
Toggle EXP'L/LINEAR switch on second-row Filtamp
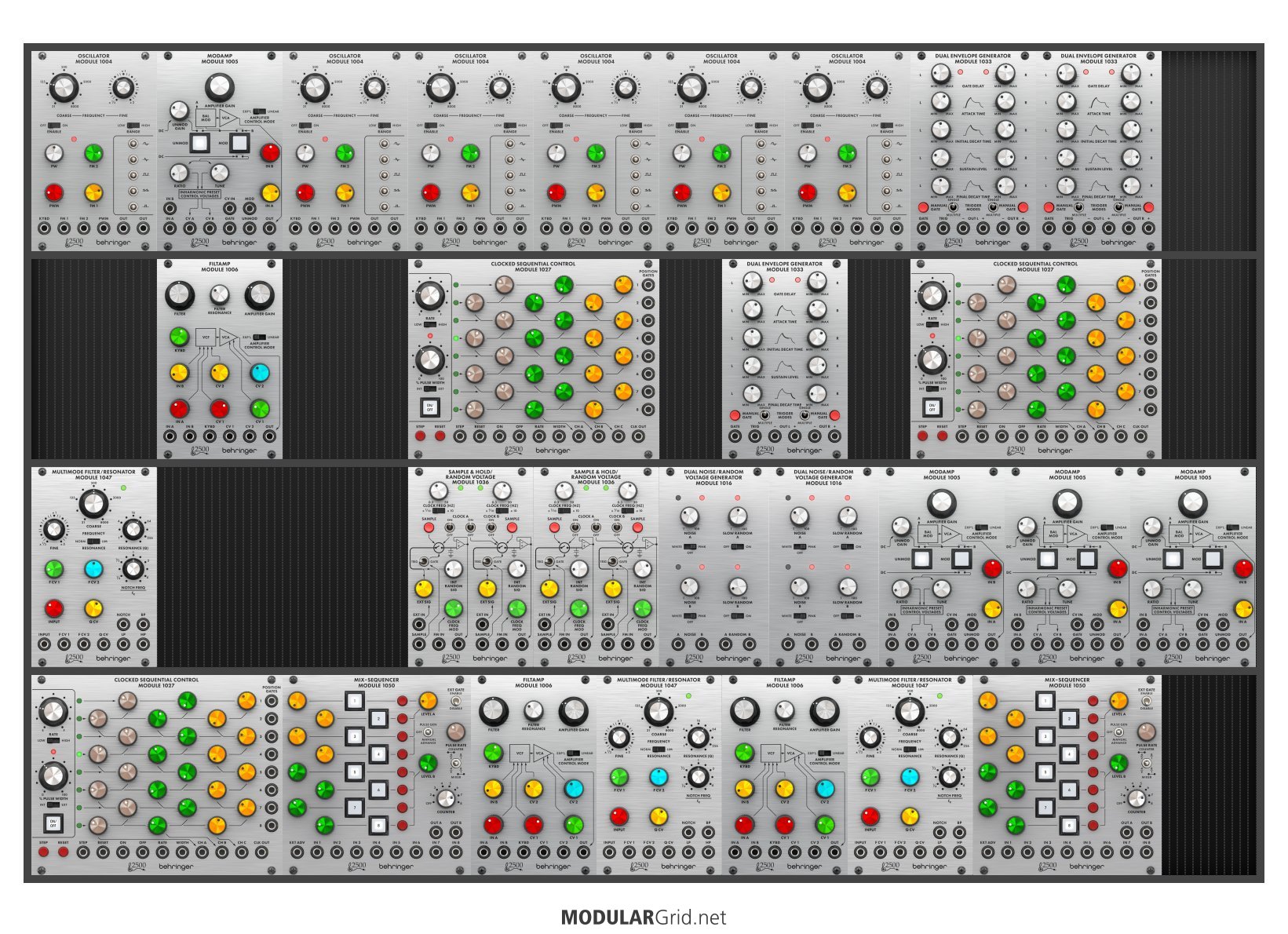(260, 337)
